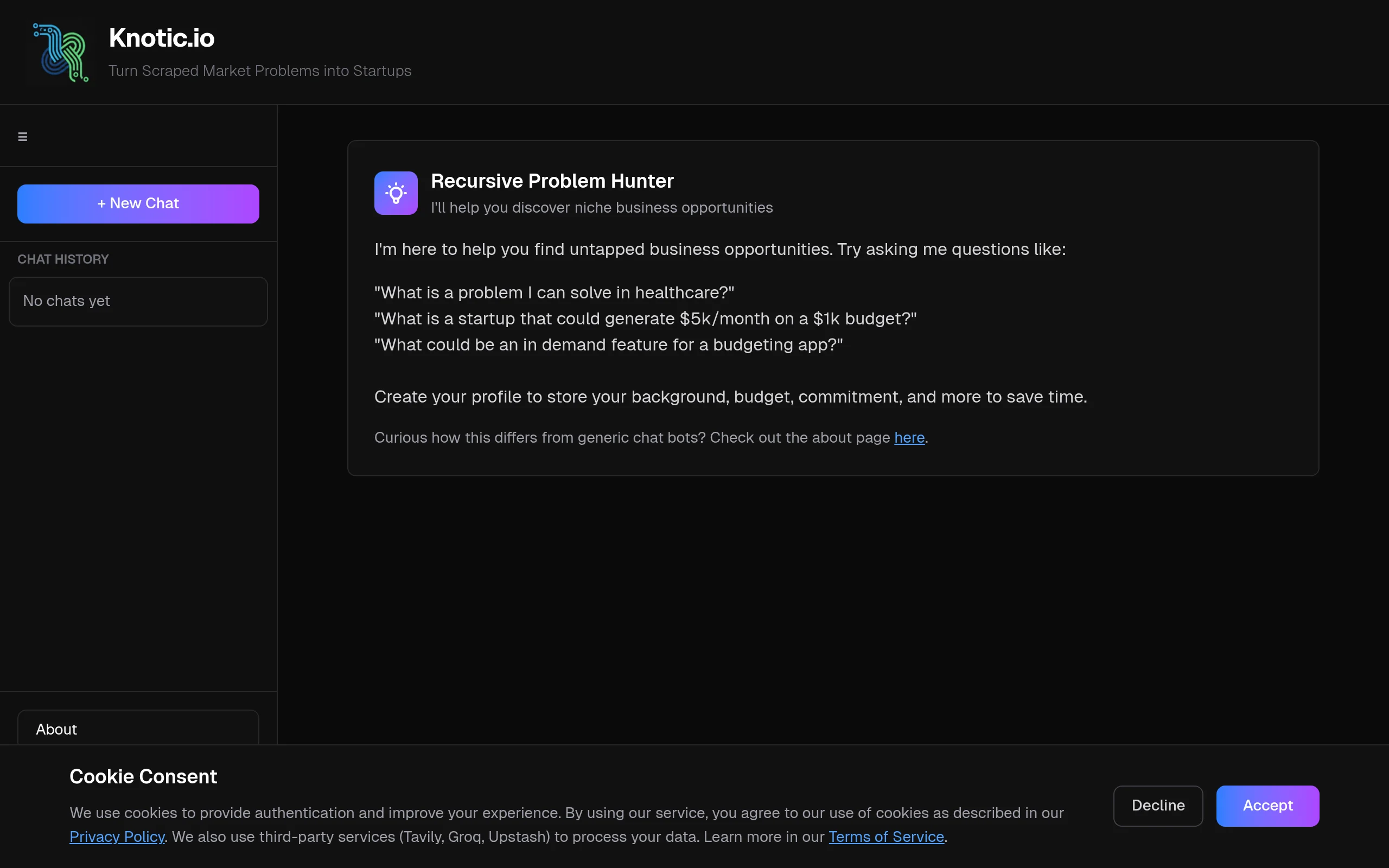1389x868 pixels.
Task: Click the Knotic.io knot logo
Action: coord(60,53)
